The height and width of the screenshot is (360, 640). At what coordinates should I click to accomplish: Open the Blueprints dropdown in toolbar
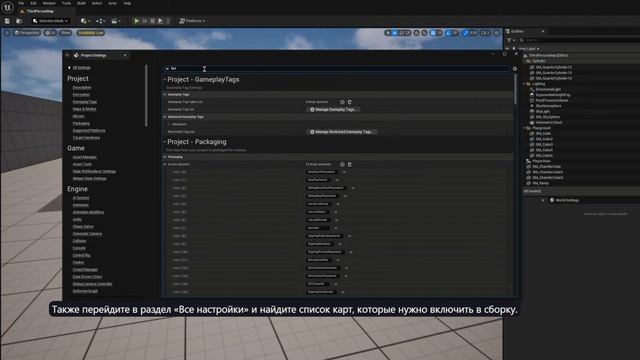point(100,21)
